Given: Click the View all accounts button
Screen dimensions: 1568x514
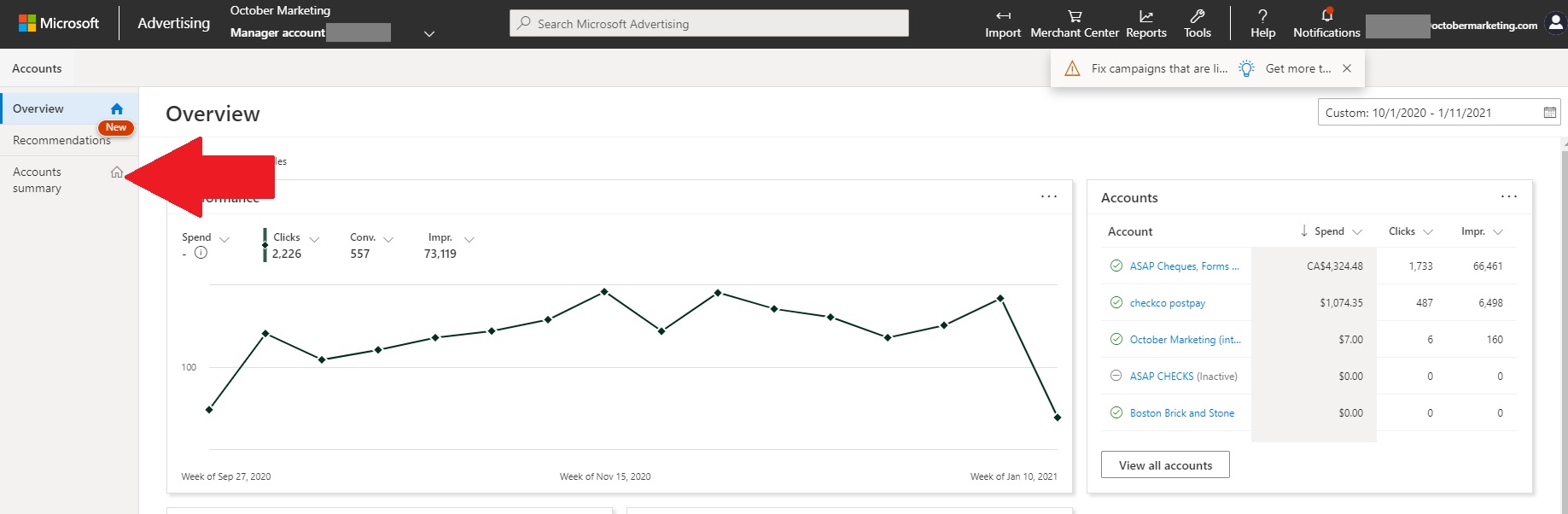Looking at the screenshot, I should pos(1165,464).
